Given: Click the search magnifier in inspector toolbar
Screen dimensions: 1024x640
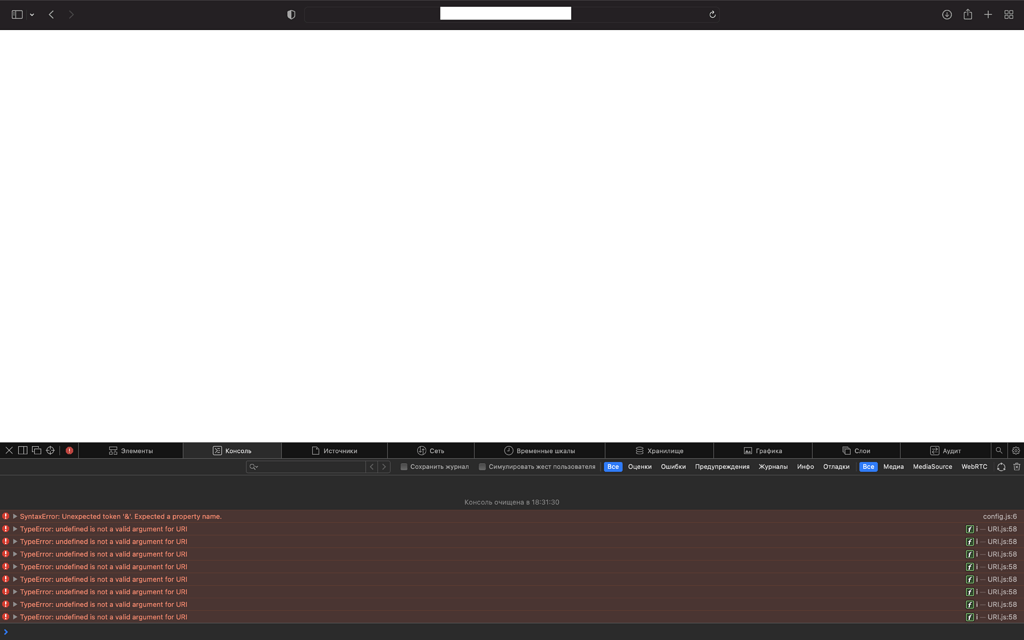Looking at the screenshot, I should (999, 450).
